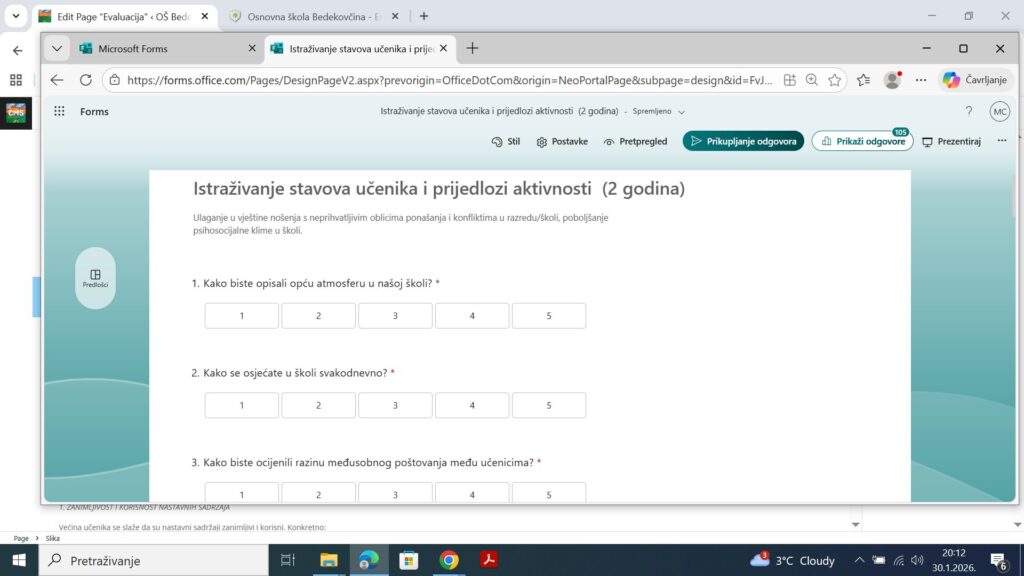
Task: Expand the browser tab list chevron
Action: click(x=56, y=48)
